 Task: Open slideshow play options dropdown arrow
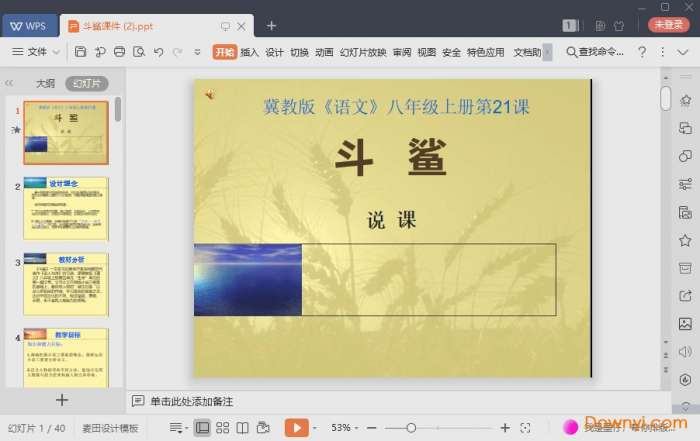[315, 428]
